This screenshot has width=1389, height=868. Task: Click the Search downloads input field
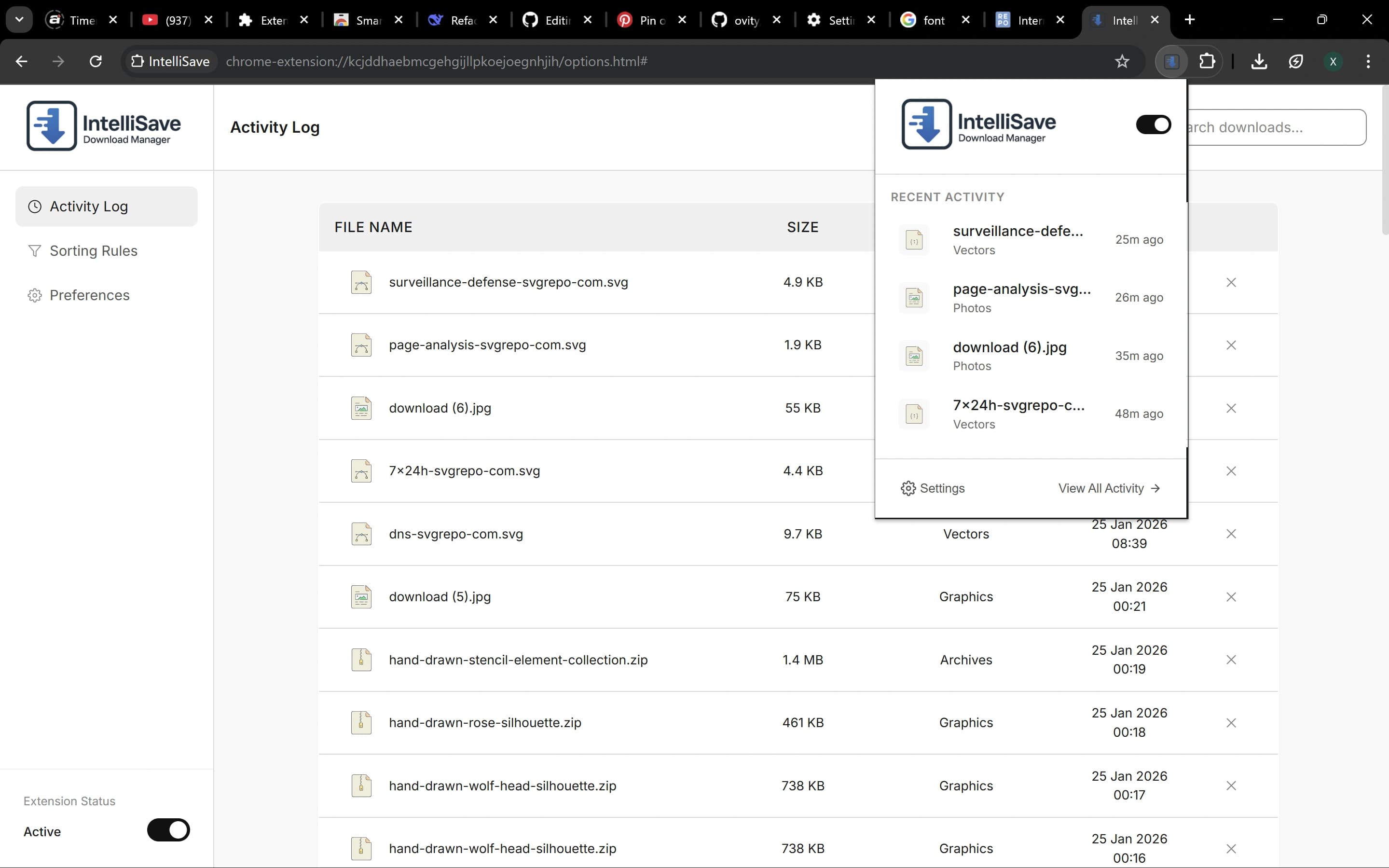1277,127
